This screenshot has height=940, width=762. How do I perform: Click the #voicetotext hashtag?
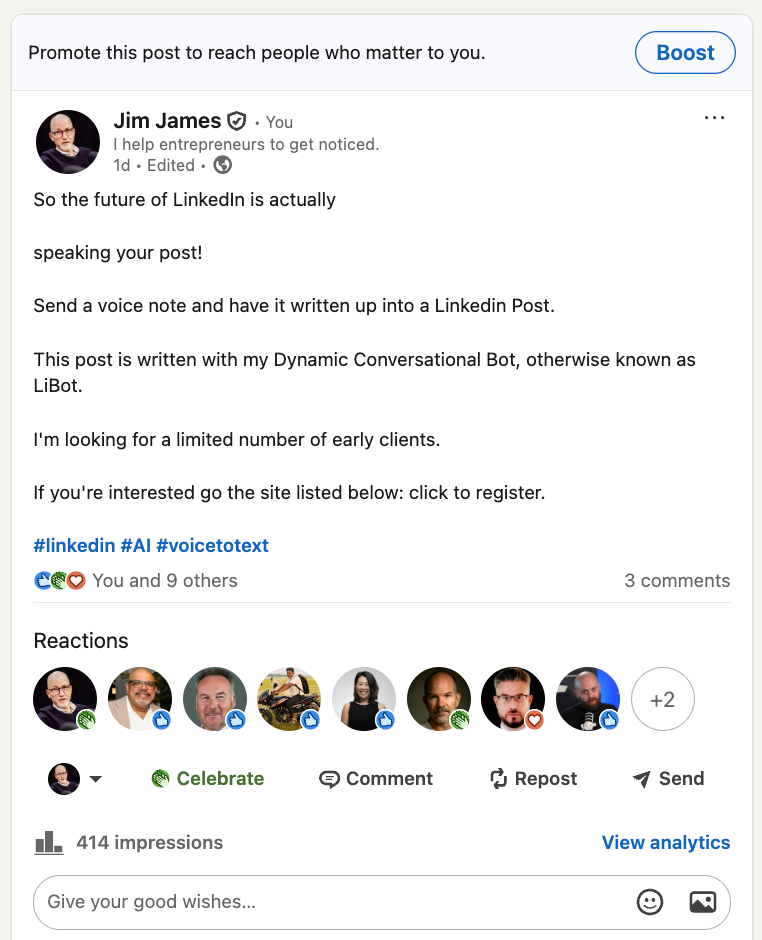(212, 546)
